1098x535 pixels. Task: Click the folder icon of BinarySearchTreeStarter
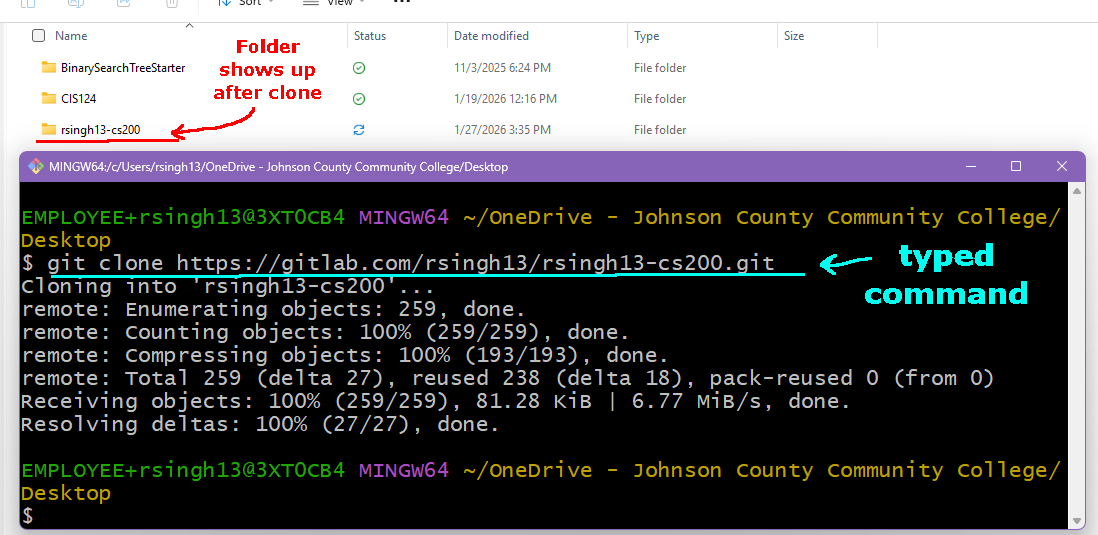pyautogui.click(x=48, y=67)
